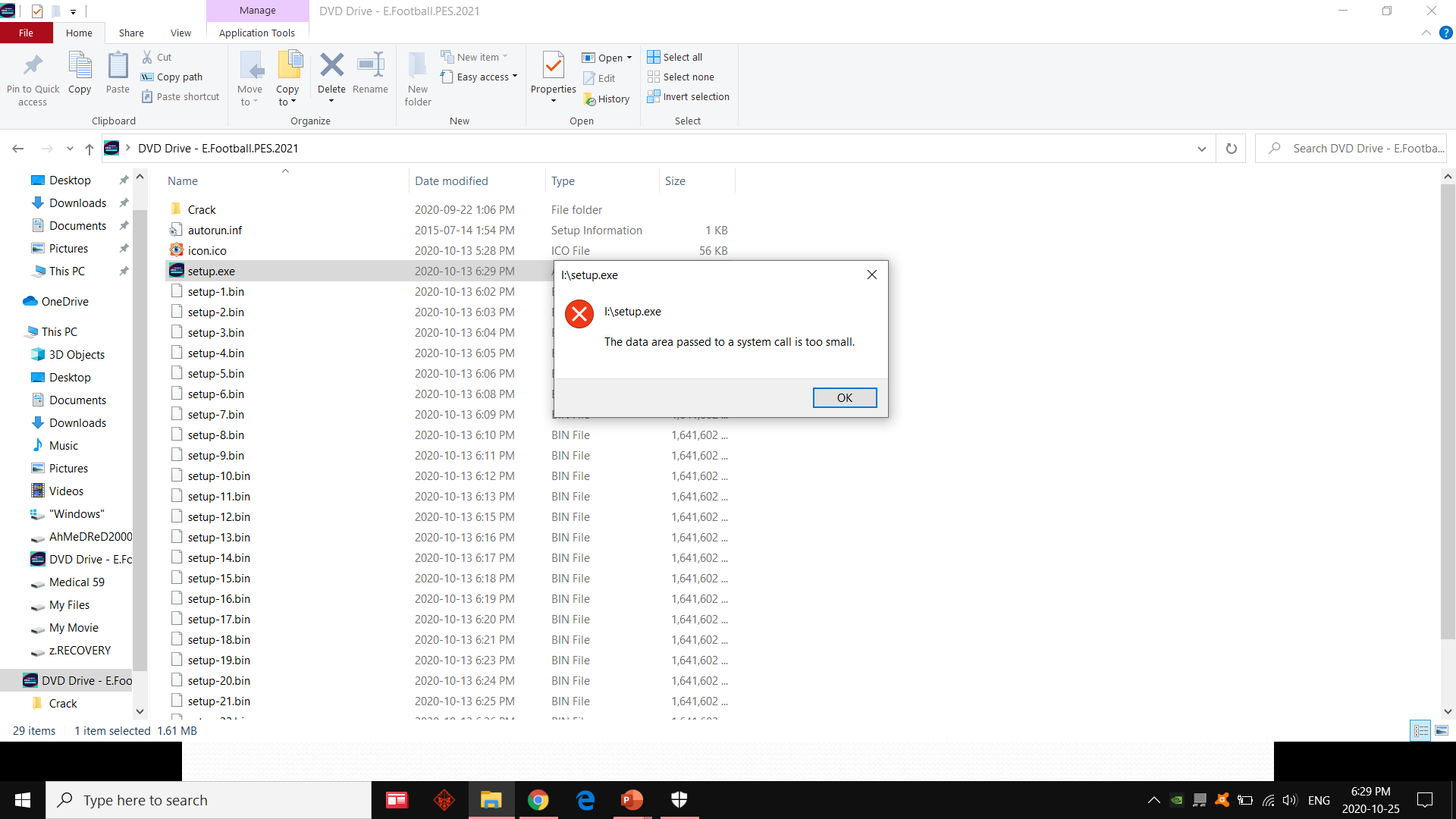Open Microsoft Edge from the taskbar

tap(585, 800)
